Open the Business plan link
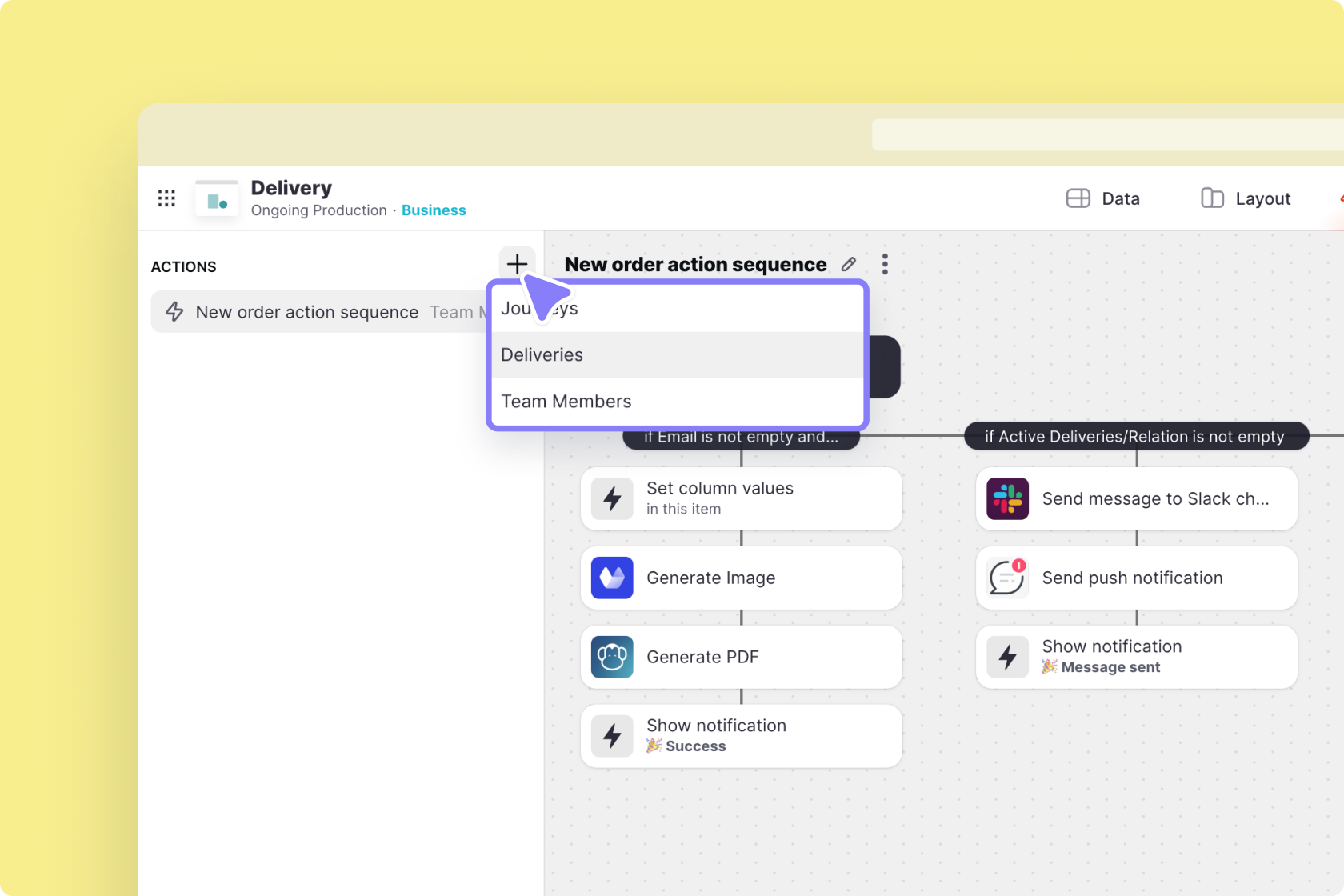Viewport: 1344px width, 896px height. click(x=434, y=210)
